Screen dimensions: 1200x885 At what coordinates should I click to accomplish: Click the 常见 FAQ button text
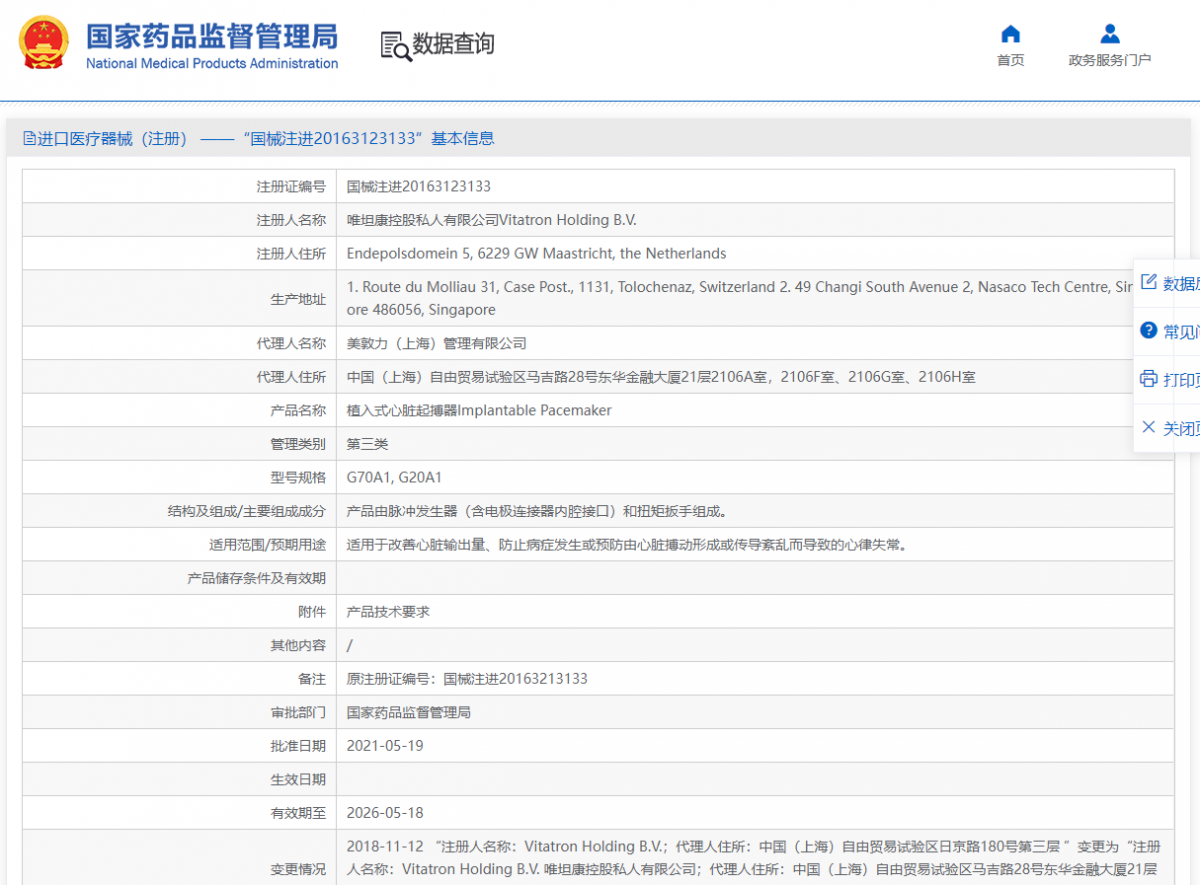pos(1181,331)
